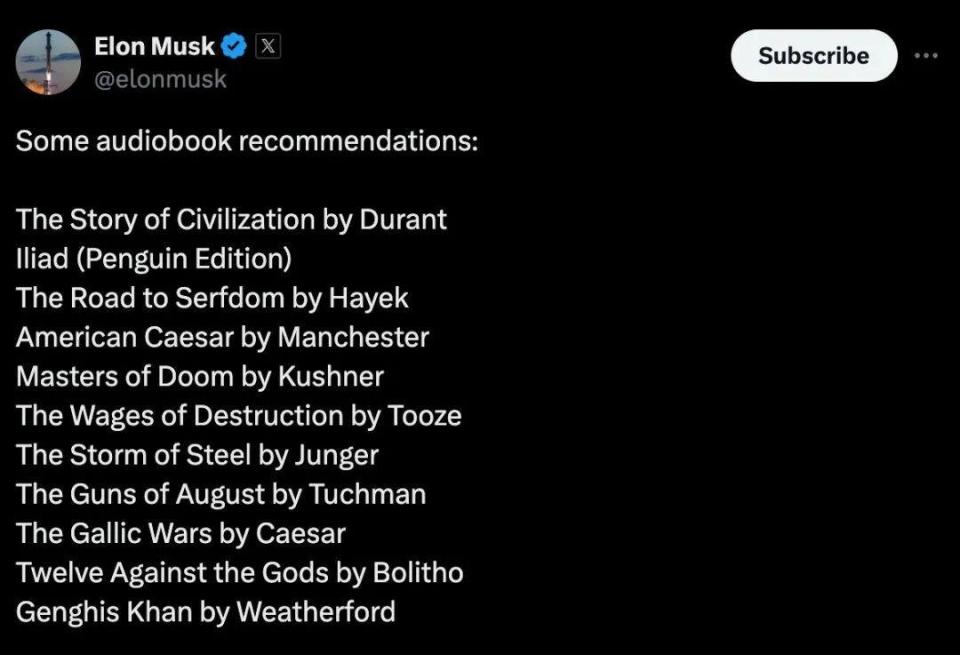The image size is (960, 655).
Task: Click "Masters of Doom by Kushner" line
Action: (x=200, y=377)
